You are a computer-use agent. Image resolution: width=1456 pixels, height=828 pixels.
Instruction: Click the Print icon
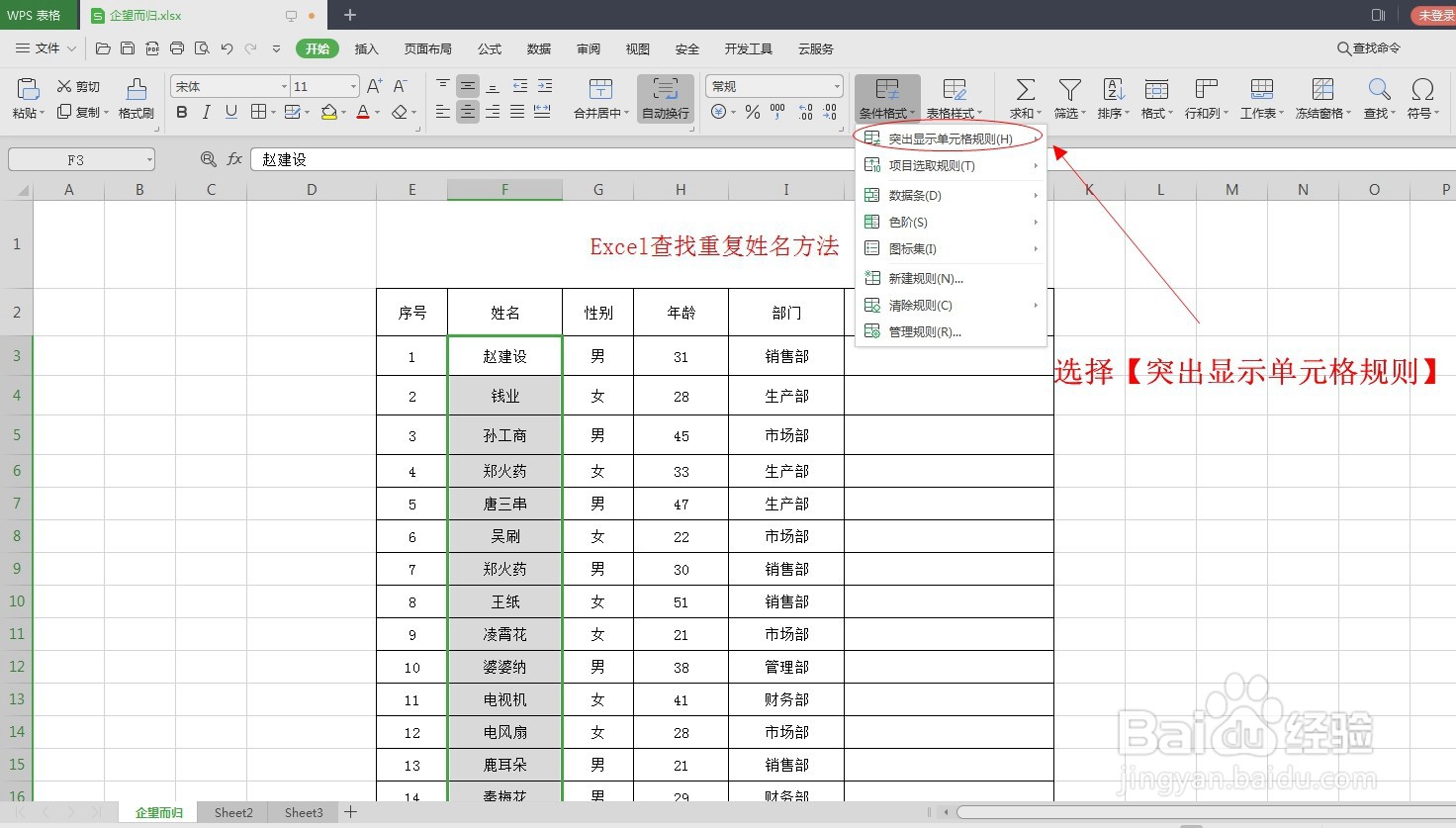click(177, 47)
